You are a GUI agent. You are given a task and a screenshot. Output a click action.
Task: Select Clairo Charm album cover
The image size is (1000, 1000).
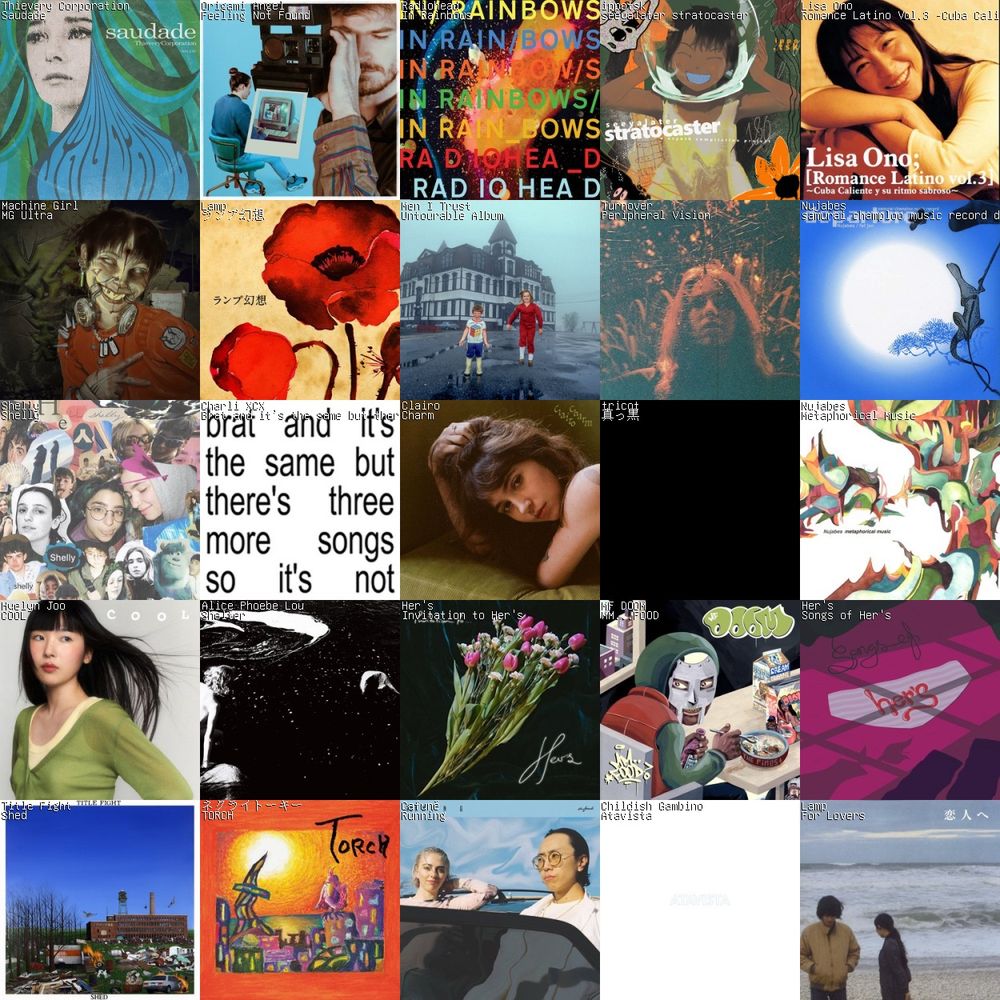point(499,500)
